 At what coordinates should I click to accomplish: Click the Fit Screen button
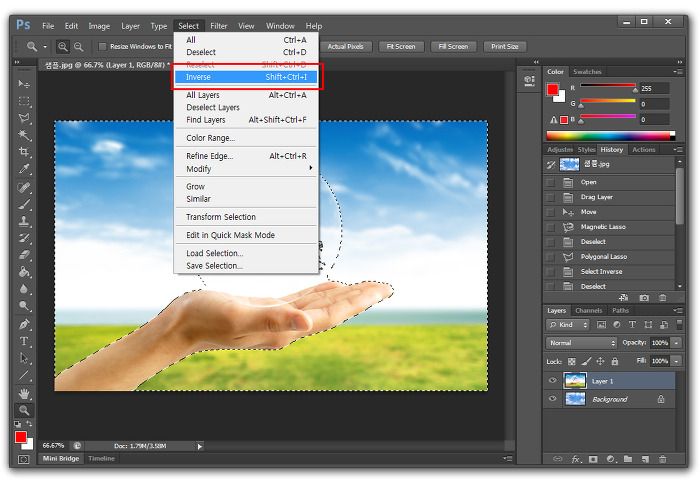click(401, 46)
